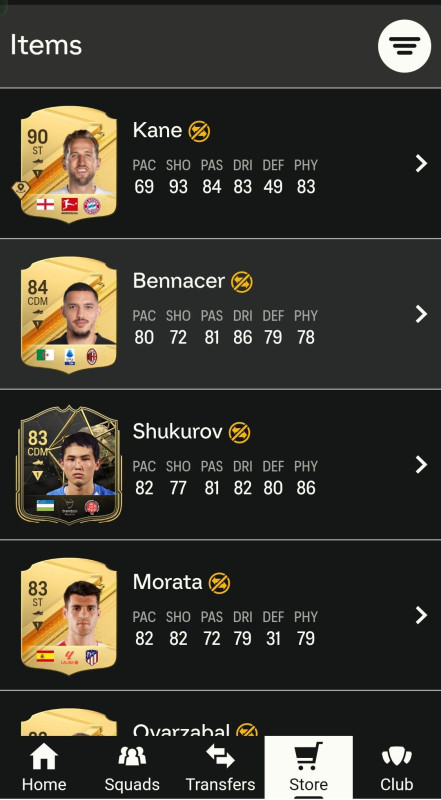Tap the Home house icon
The image size is (441, 800).
44,756
